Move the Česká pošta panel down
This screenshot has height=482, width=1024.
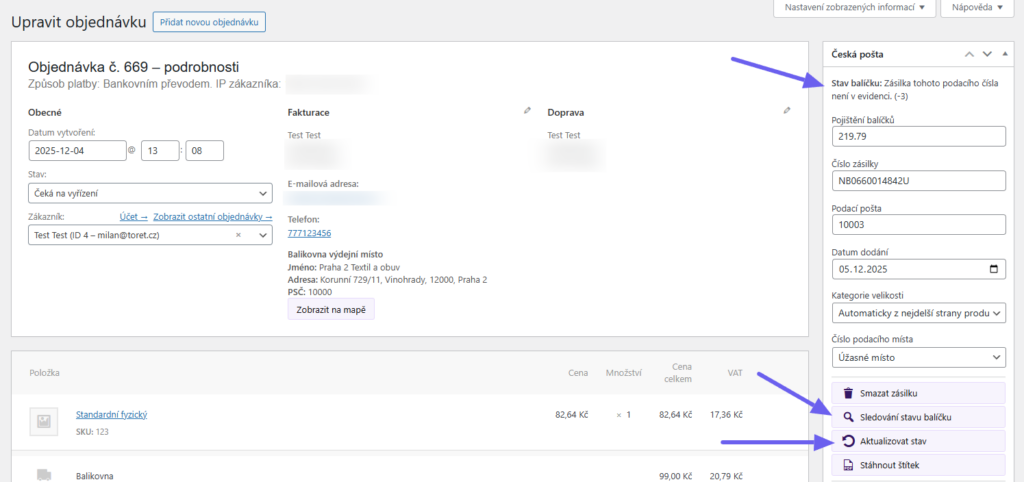(x=987, y=54)
